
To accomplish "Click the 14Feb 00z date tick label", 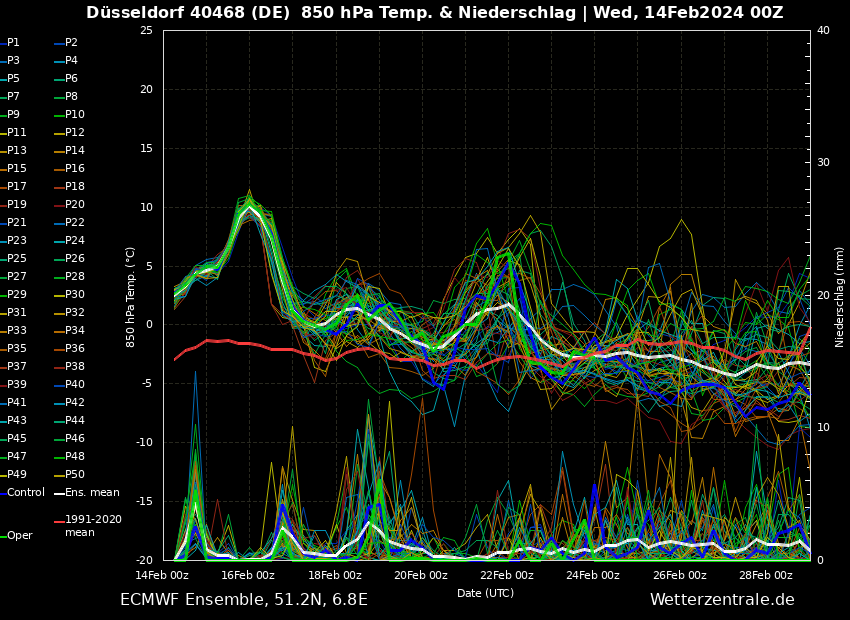I will 162,575.
